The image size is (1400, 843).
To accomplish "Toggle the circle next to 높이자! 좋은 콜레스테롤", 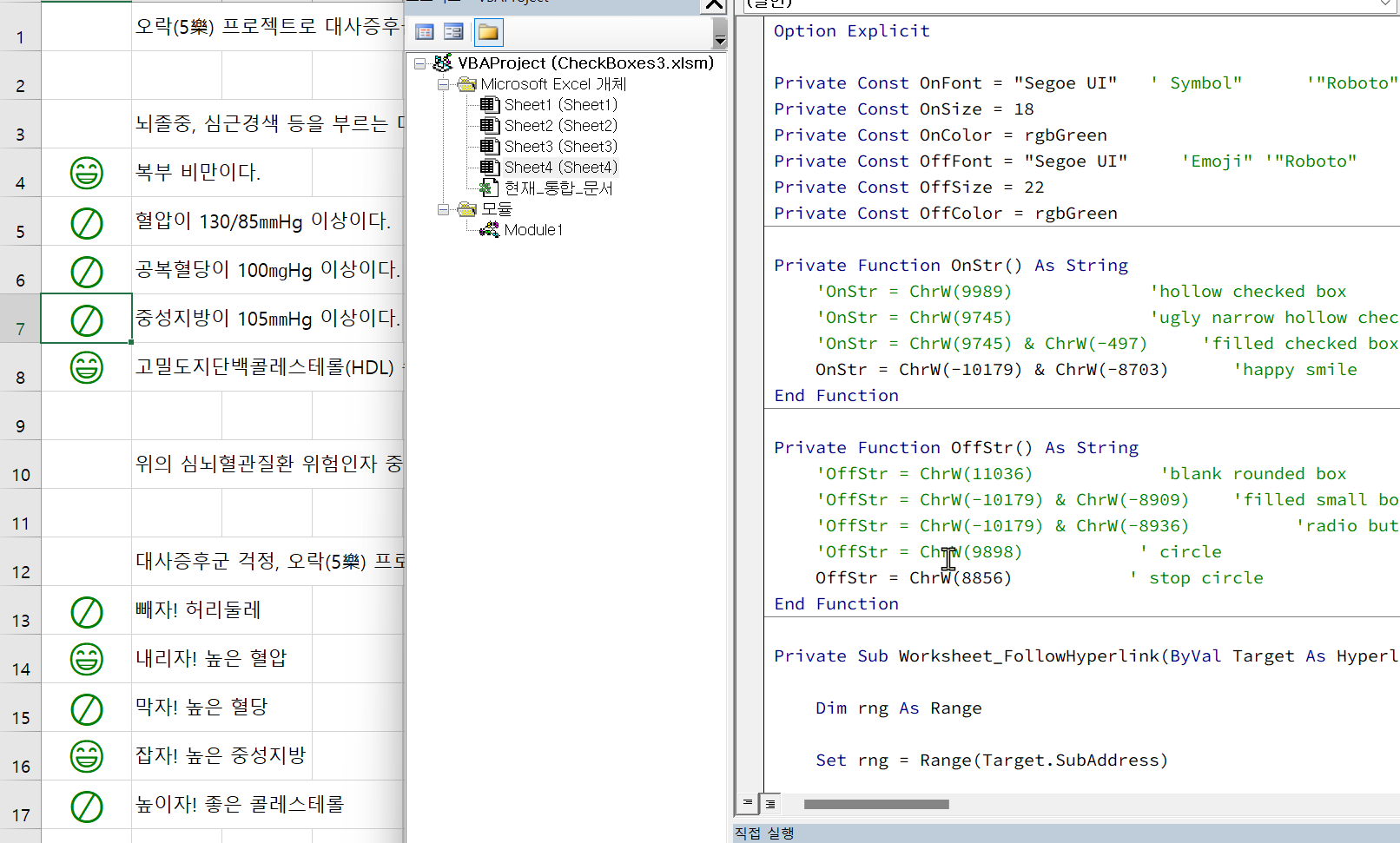I will [x=86, y=807].
